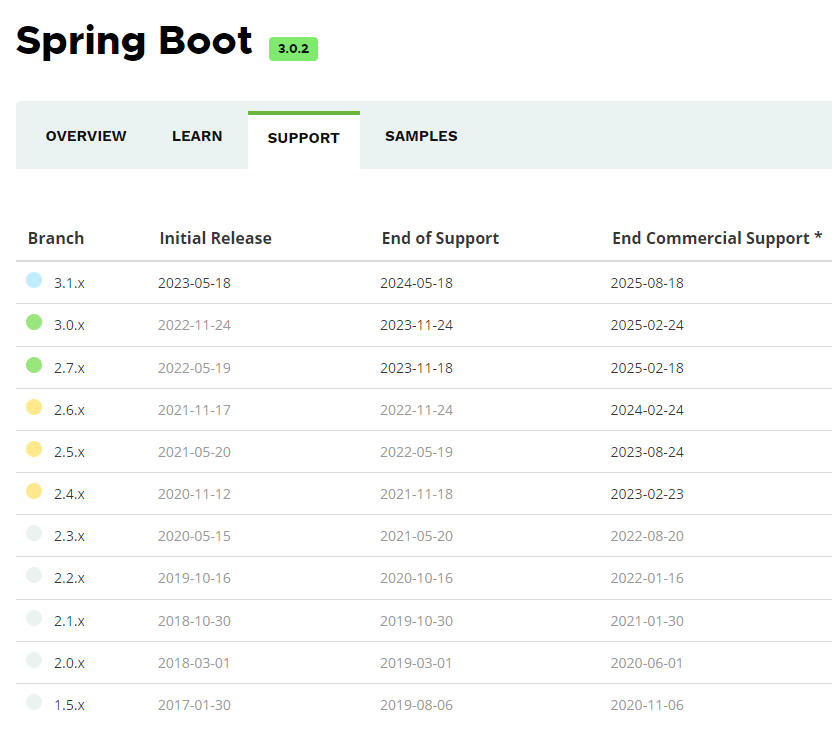Click the grey status dot for 2.0.x
This screenshot has width=832, height=729.
(34, 660)
